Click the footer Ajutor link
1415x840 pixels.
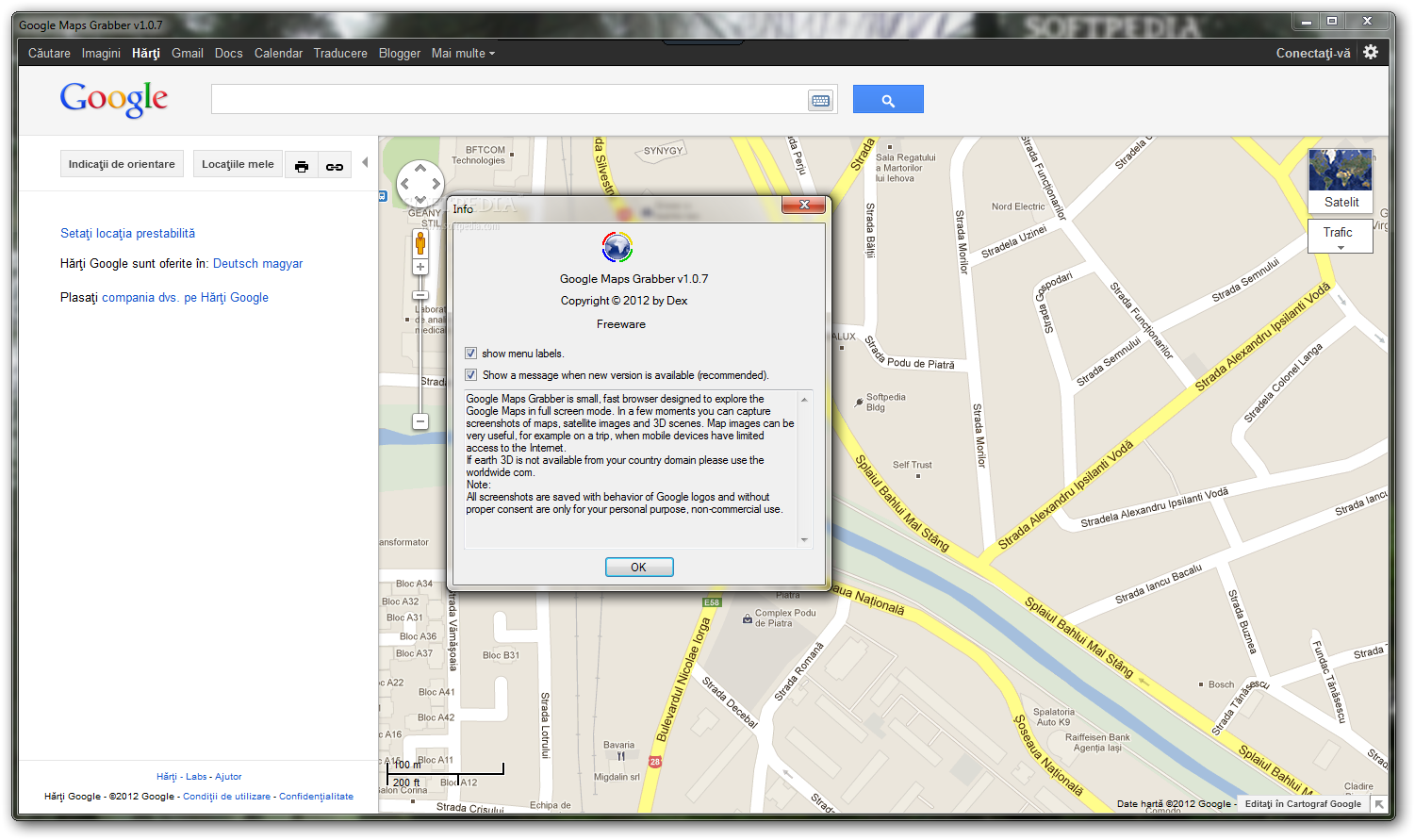pos(228,777)
